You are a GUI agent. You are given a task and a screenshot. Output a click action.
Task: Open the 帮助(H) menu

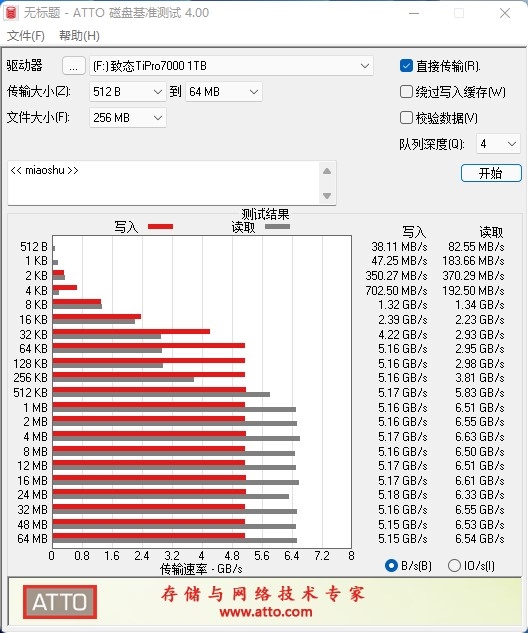[80, 36]
